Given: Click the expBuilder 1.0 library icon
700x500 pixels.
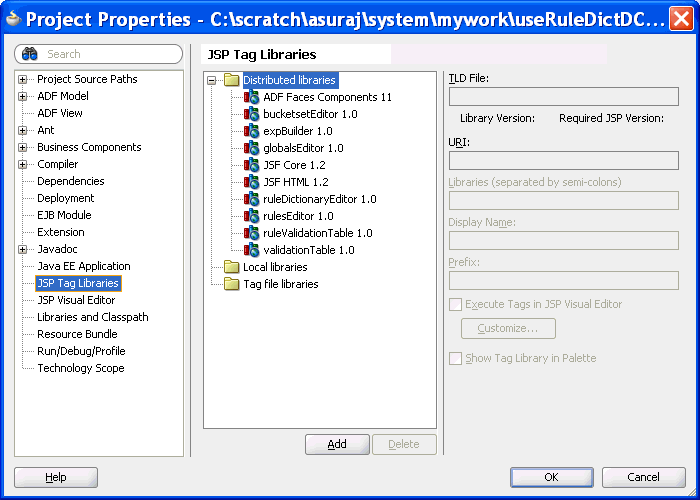Looking at the screenshot, I should 252,131.
